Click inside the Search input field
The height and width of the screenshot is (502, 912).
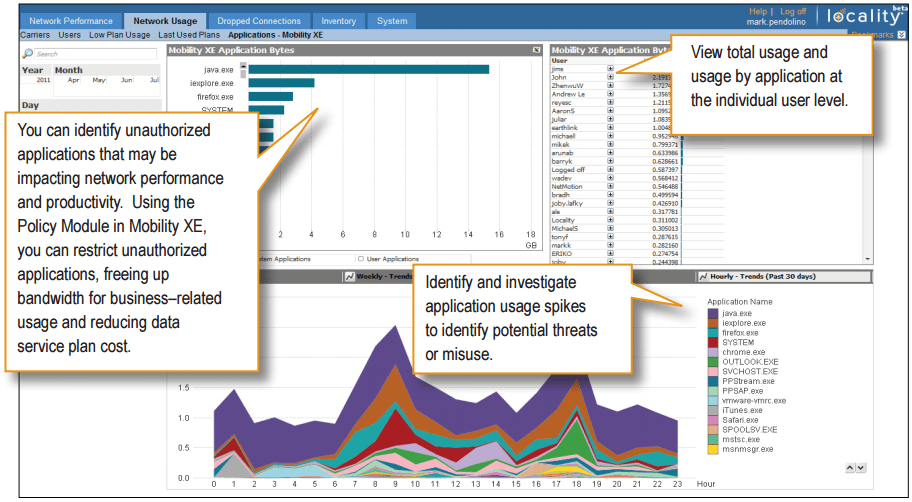[x=95, y=54]
